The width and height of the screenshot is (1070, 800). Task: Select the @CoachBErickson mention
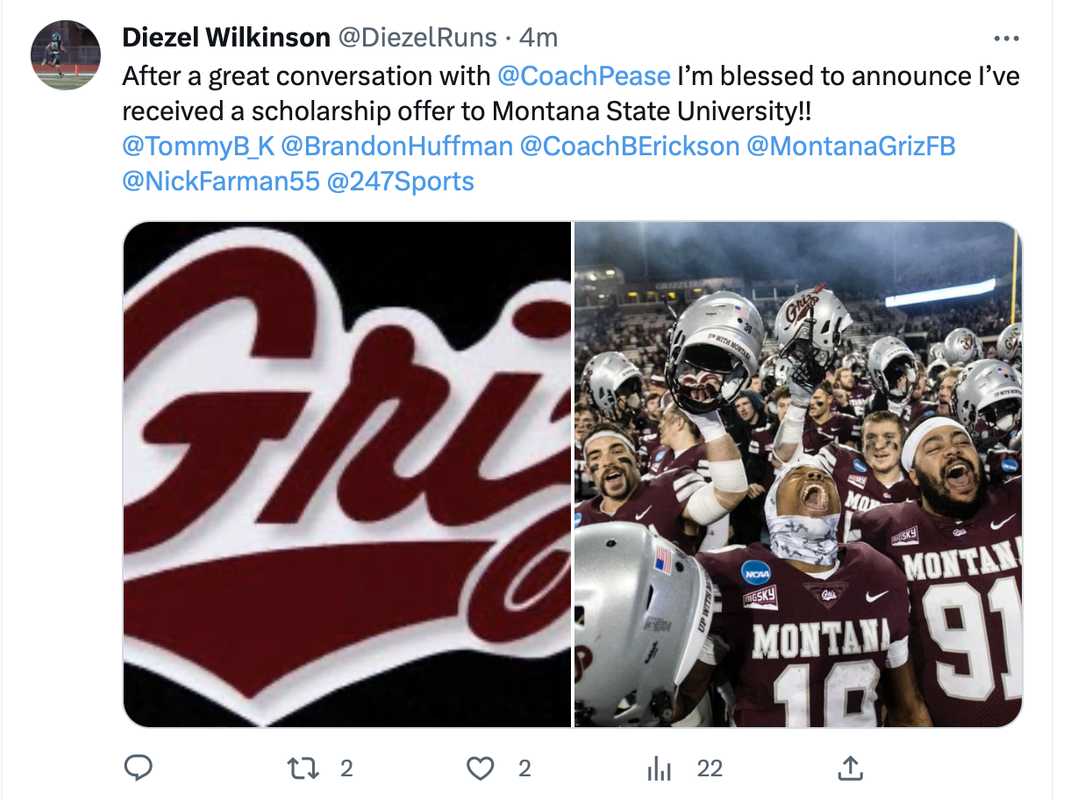629,146
